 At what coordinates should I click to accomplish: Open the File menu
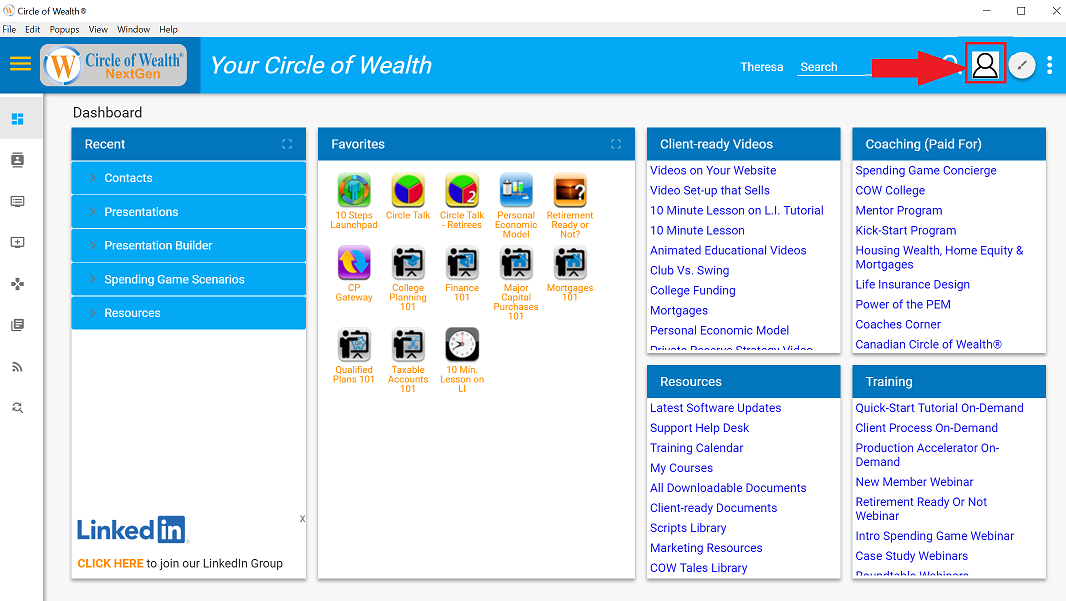(10, 29)
